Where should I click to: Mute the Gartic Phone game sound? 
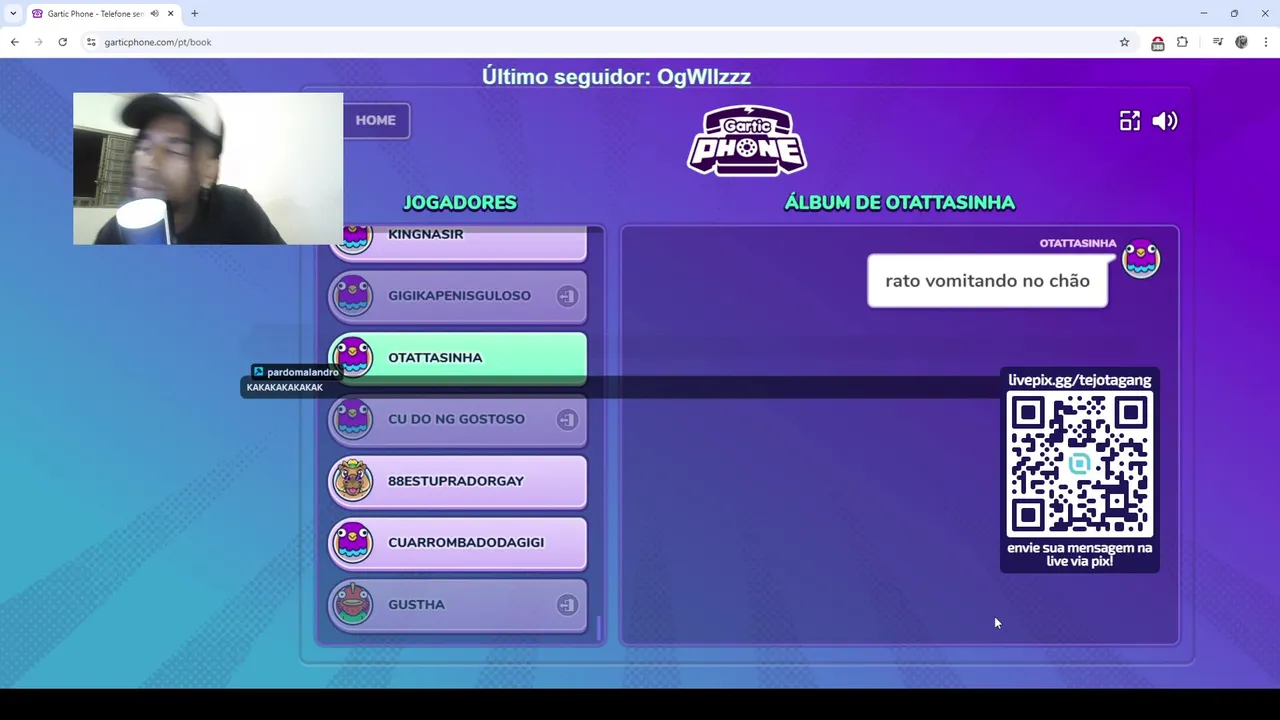(1165, 121)
